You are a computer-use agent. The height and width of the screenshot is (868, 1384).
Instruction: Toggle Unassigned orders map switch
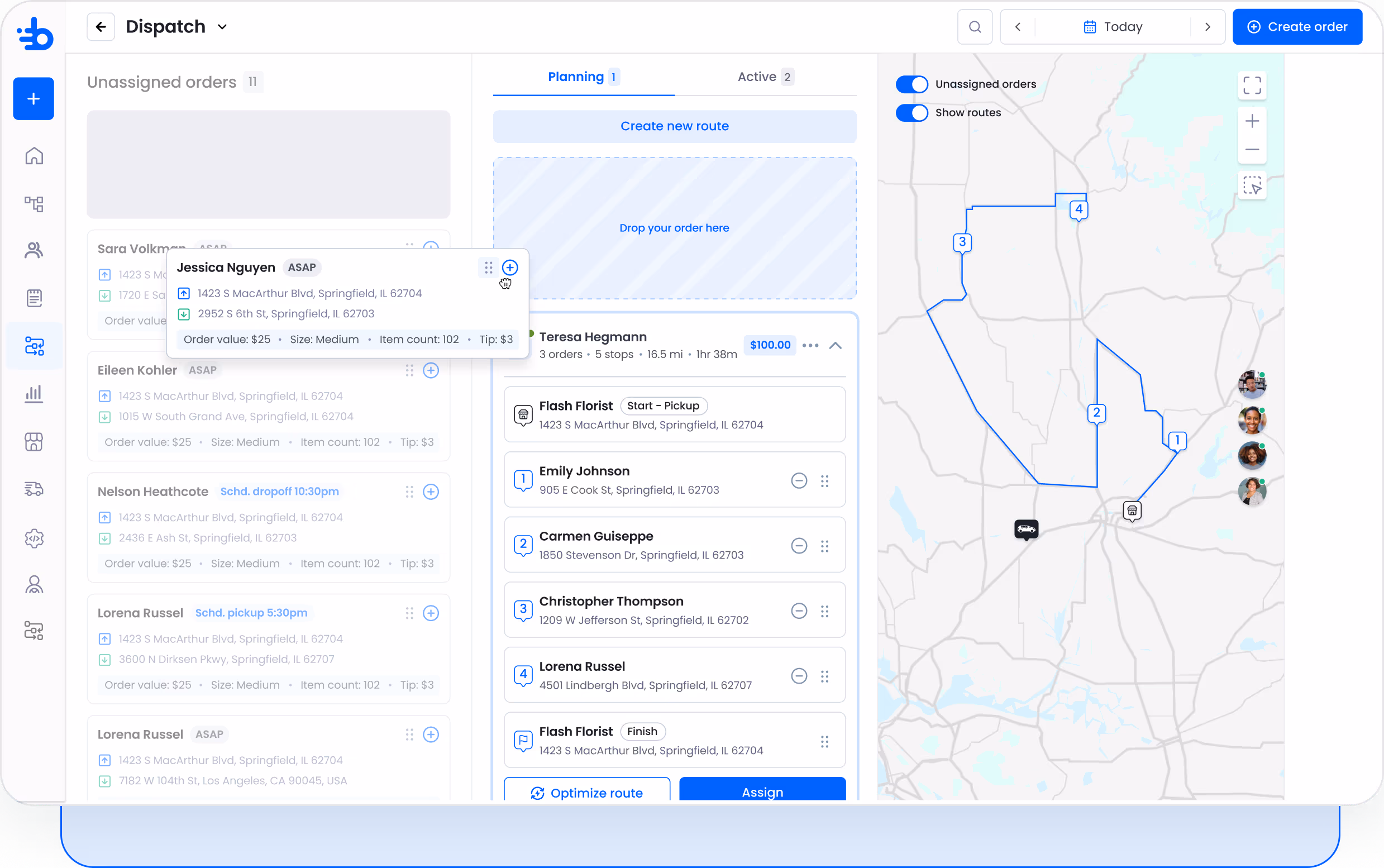(911, 84)
